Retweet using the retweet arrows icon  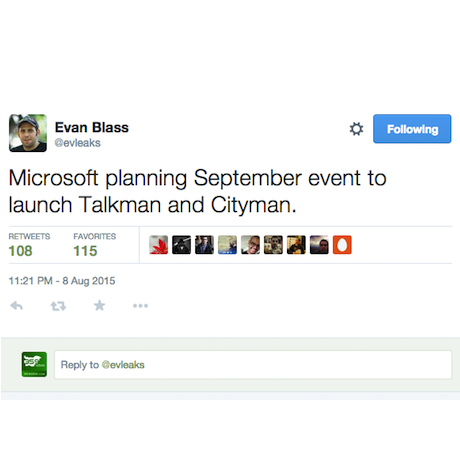(x=58, y=306)
